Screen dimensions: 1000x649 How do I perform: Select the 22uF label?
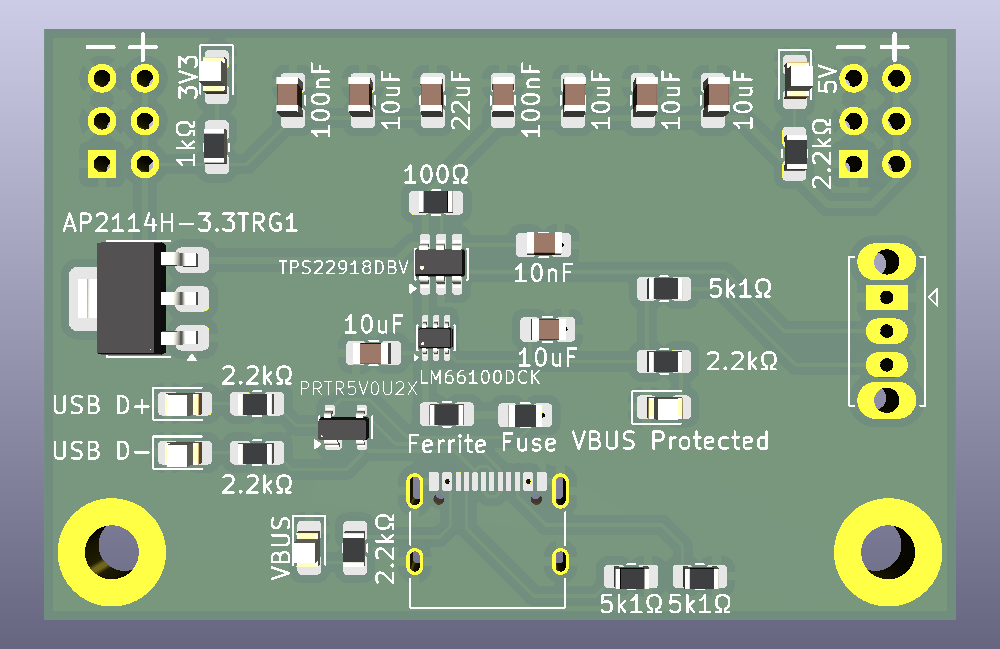(461, 101)
